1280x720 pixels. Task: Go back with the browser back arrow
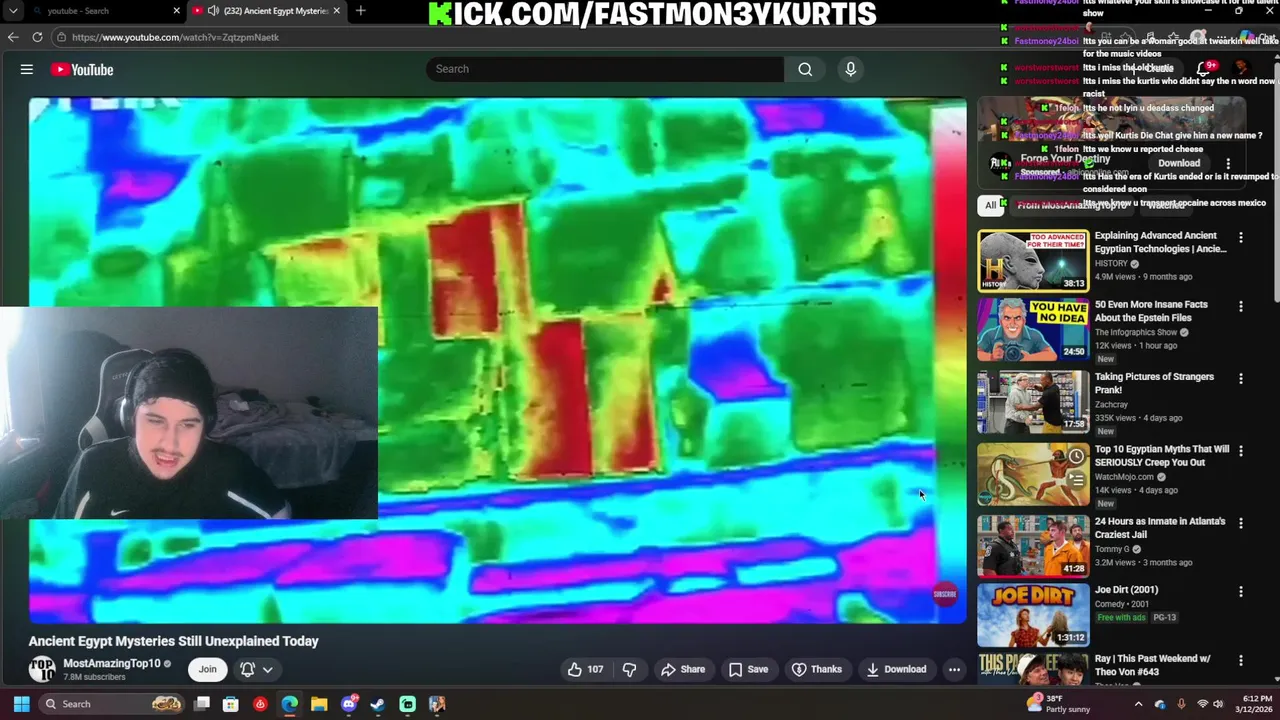click(x=13, y=37)
